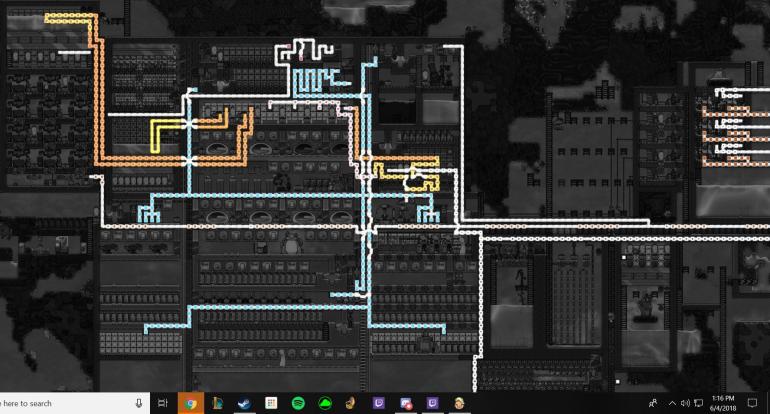770x414 pixels.
Task: Open the League of Legends taskbar icon
Action: click(x=217, y=403)
